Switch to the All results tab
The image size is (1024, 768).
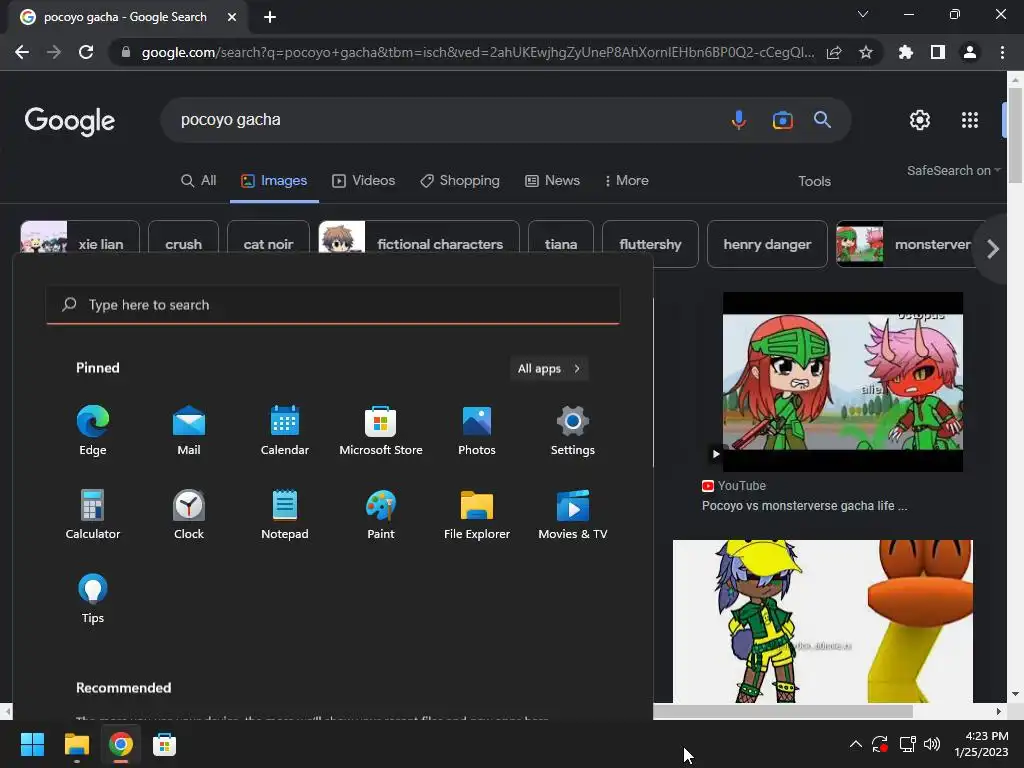point(199,181)
